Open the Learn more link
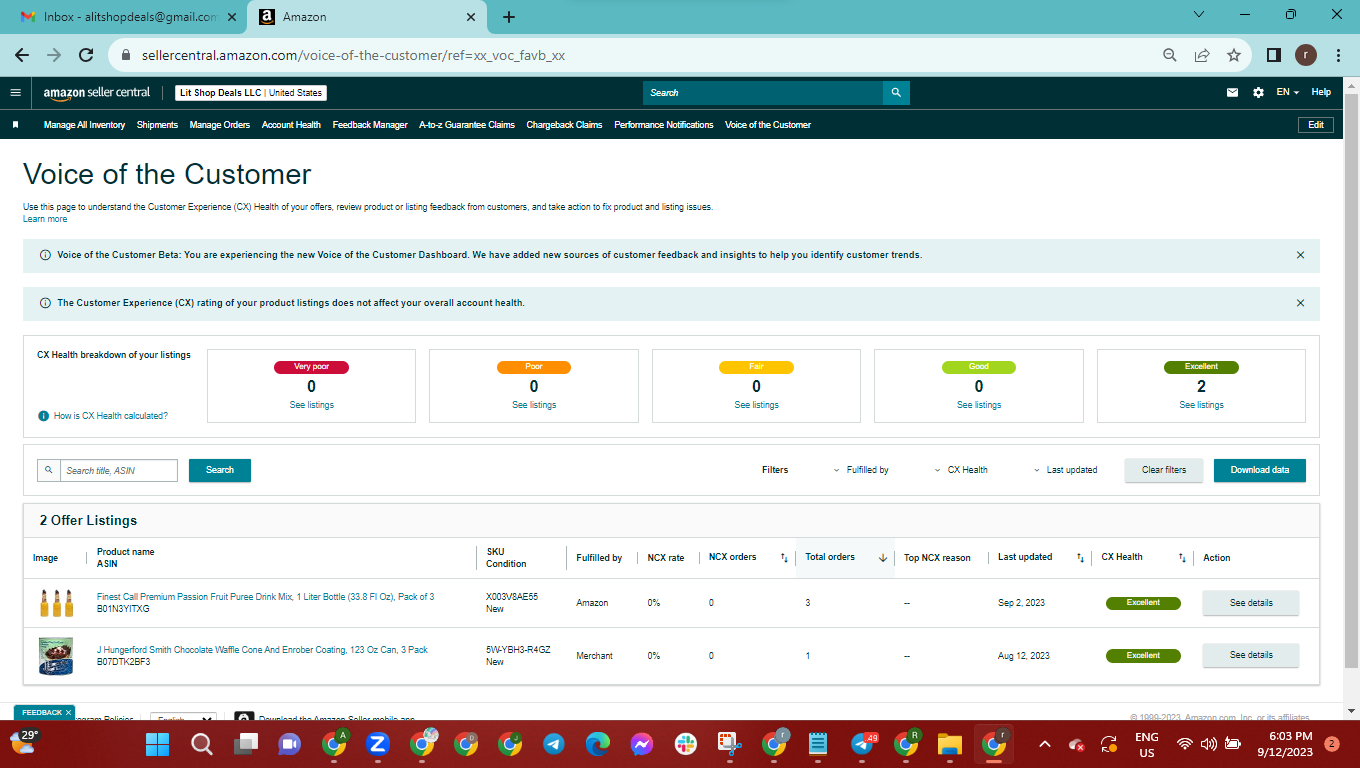The image size is (1360, 768). (45, 219)
